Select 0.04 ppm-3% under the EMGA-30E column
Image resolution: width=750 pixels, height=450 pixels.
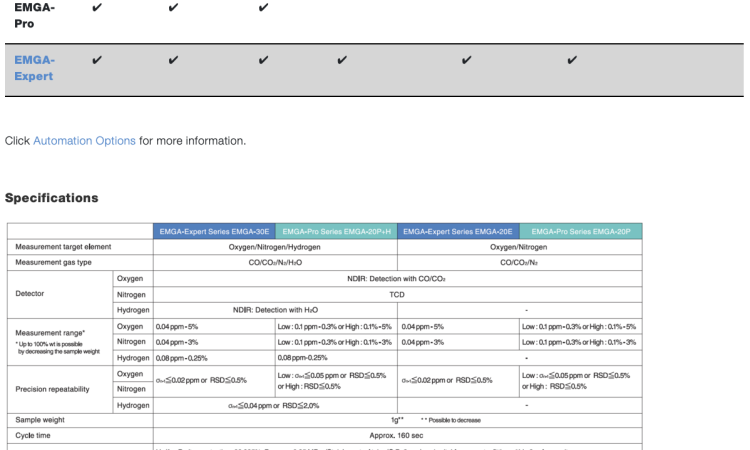177,342
